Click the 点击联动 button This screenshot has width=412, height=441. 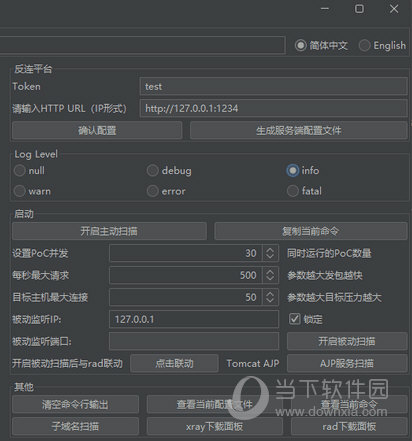pyautogui.click(x=174, y=363)
